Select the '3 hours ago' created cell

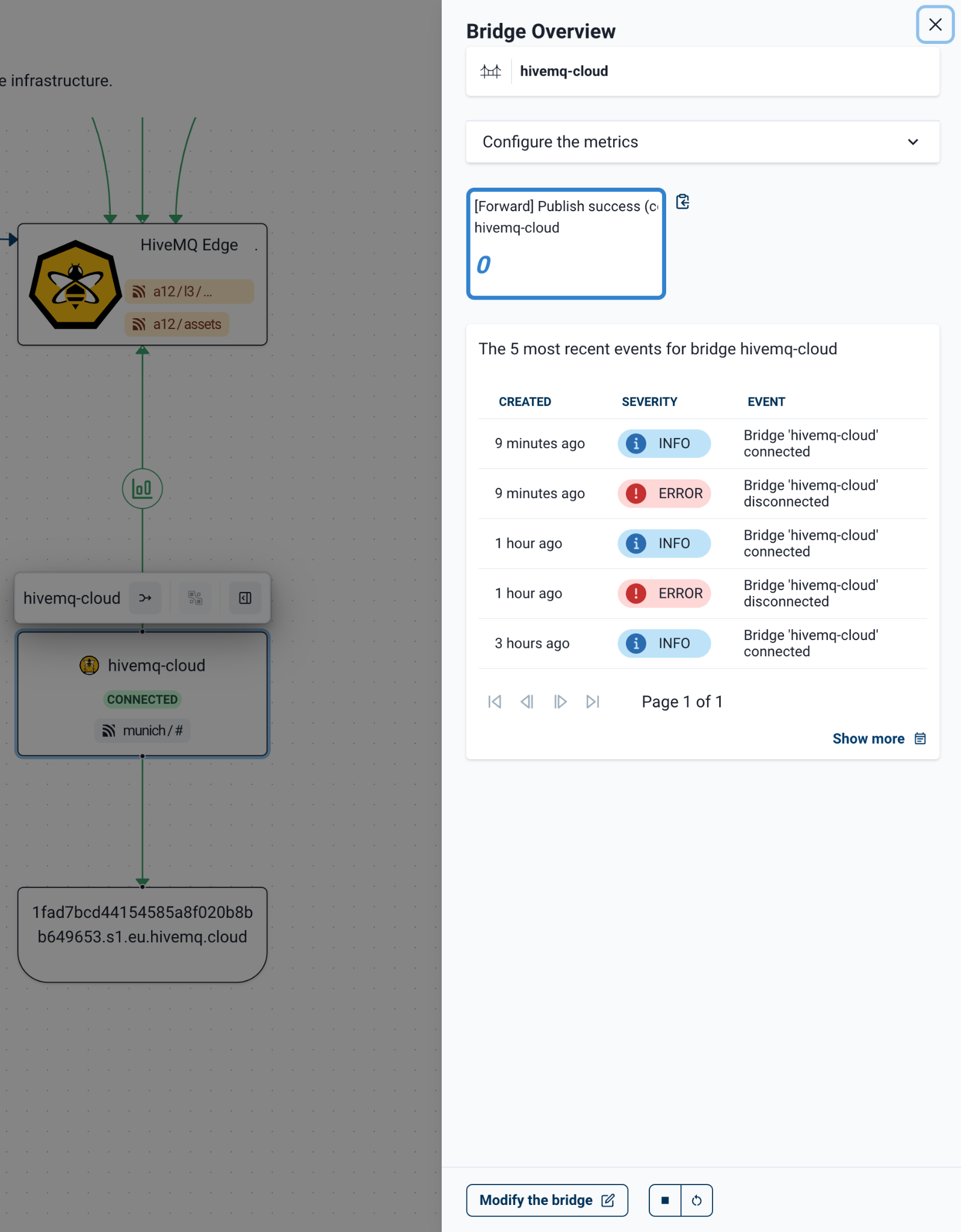point(532,643)
